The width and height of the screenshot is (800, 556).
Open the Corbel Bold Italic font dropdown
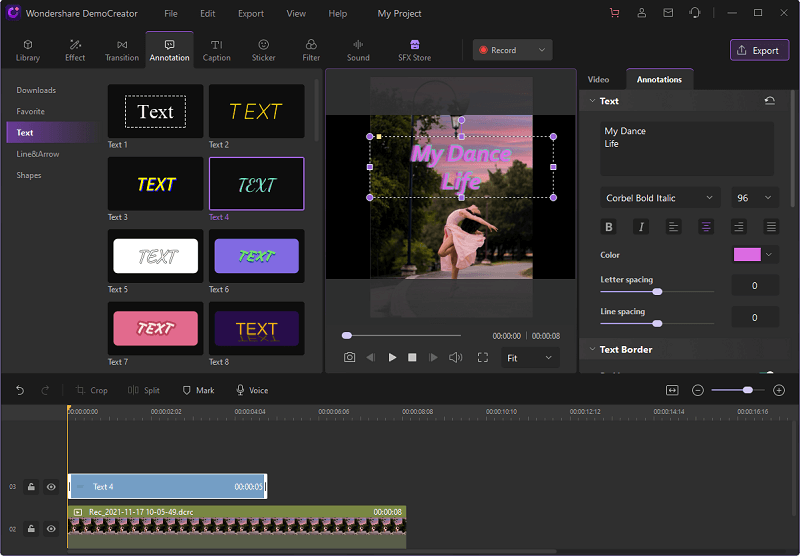tap(660, 198)
